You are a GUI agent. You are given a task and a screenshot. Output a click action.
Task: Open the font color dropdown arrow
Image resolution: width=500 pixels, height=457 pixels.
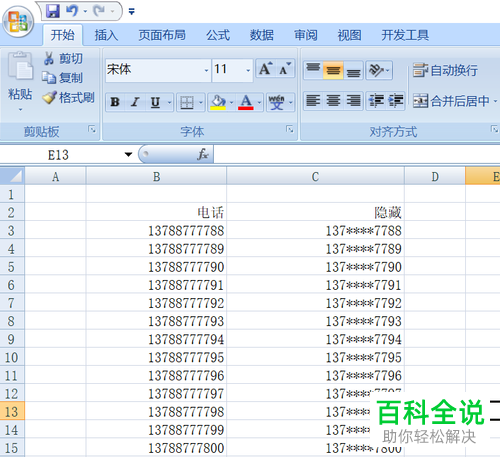coord(259,102)
